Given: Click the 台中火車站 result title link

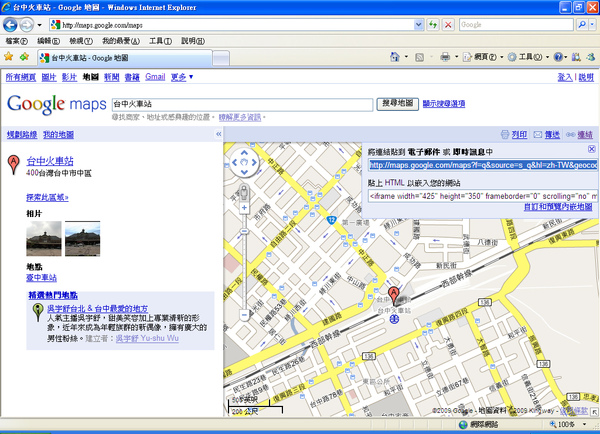Looking at the screenshot, I should (50, 161).
